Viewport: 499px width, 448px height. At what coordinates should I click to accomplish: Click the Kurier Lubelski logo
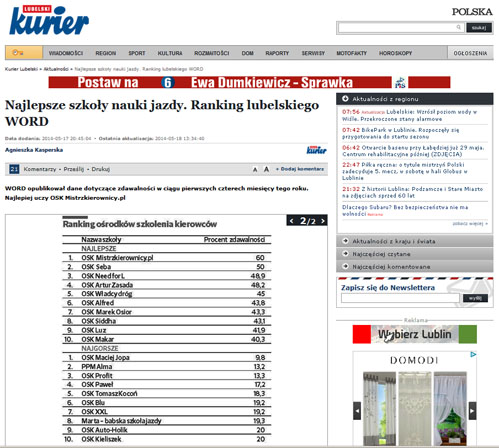coord(49,20)
